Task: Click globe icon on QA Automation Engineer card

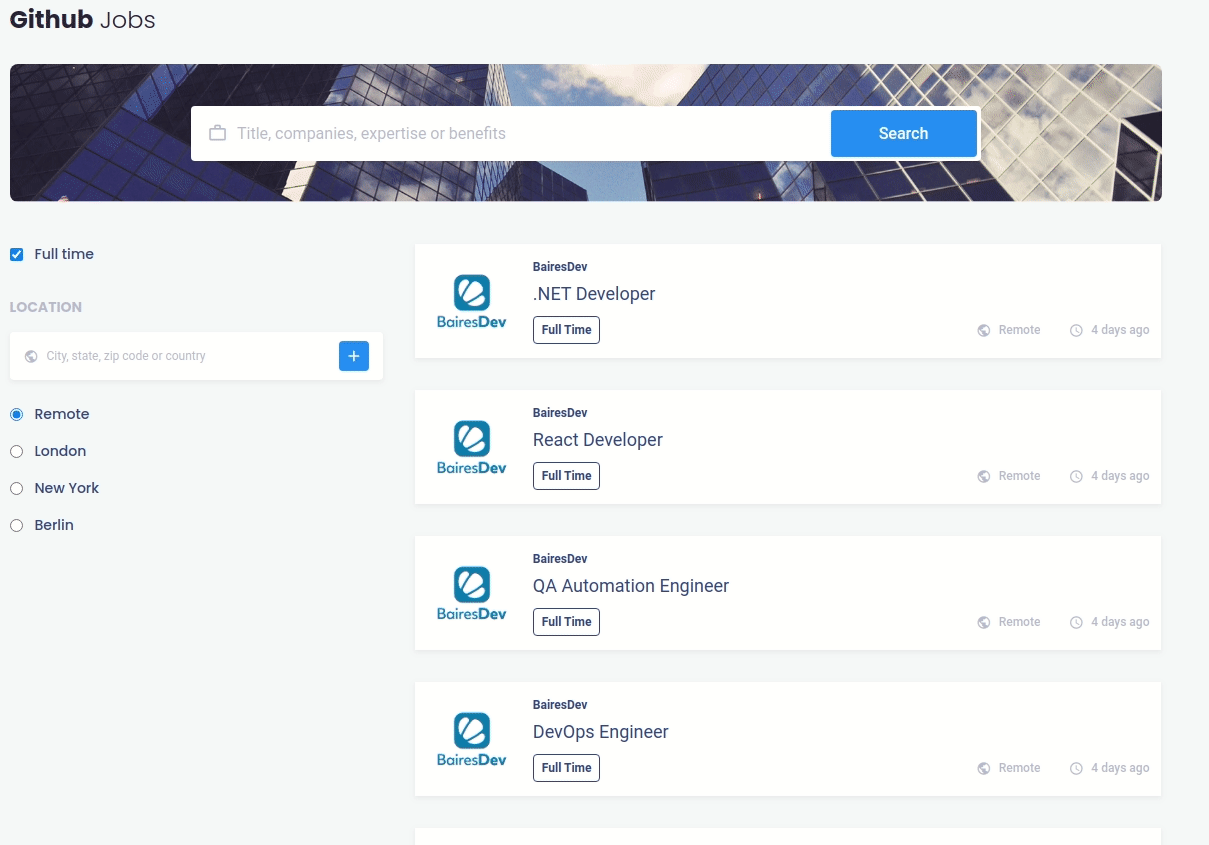Action: 984,622
